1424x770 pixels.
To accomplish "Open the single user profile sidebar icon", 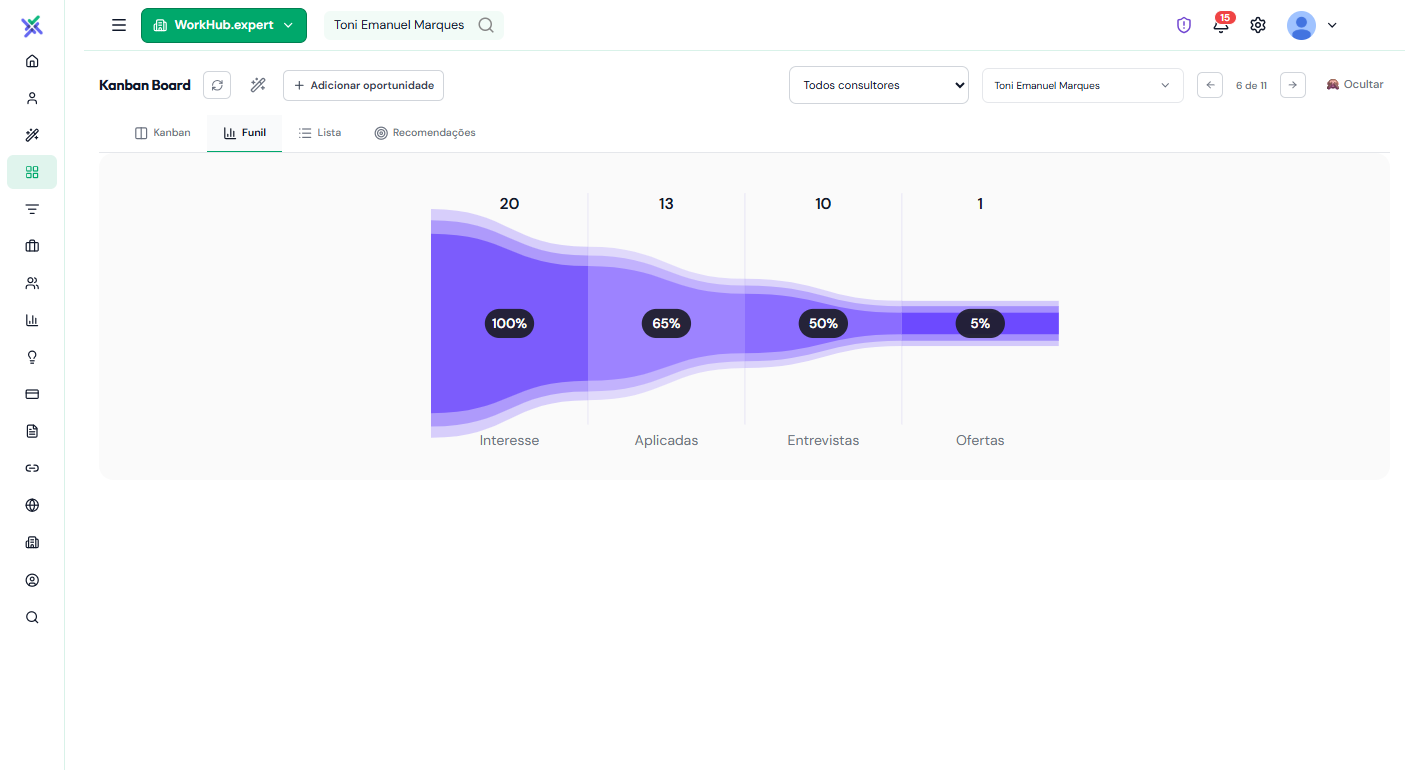I will click(x=32, y=98).
